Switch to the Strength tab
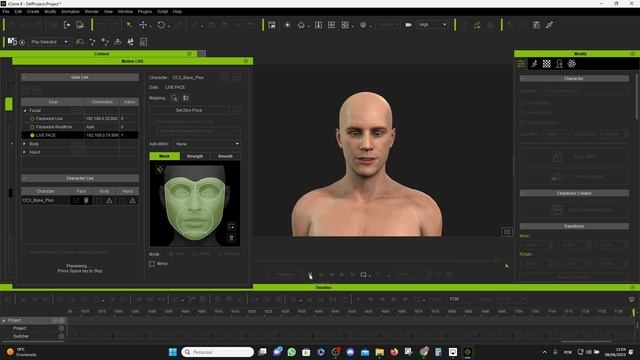 (x=195, y=156)
